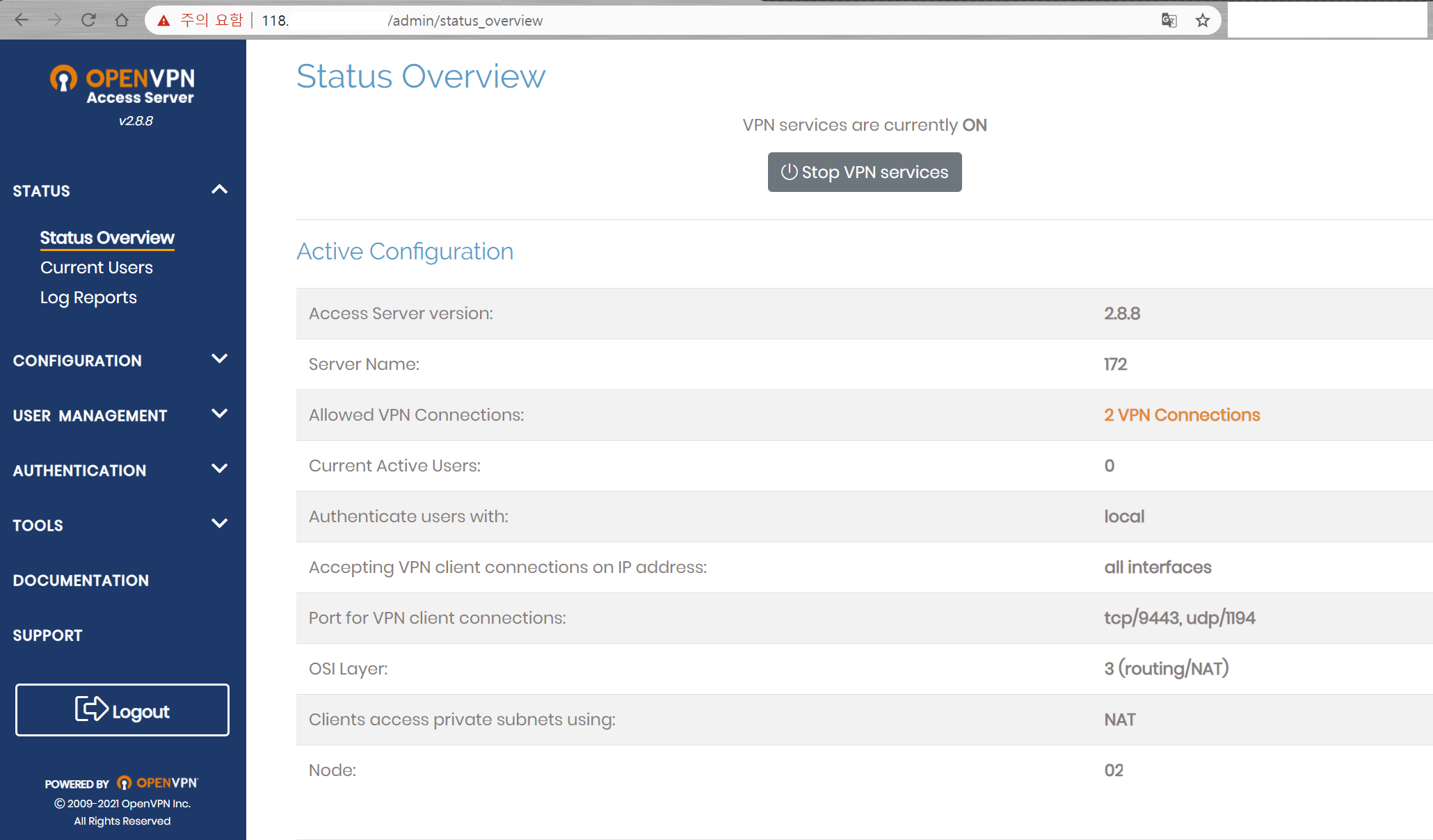The width and height of the screenshot is (1433, 840).
Task: Click the browser reload icon
Action: (88, 20)
